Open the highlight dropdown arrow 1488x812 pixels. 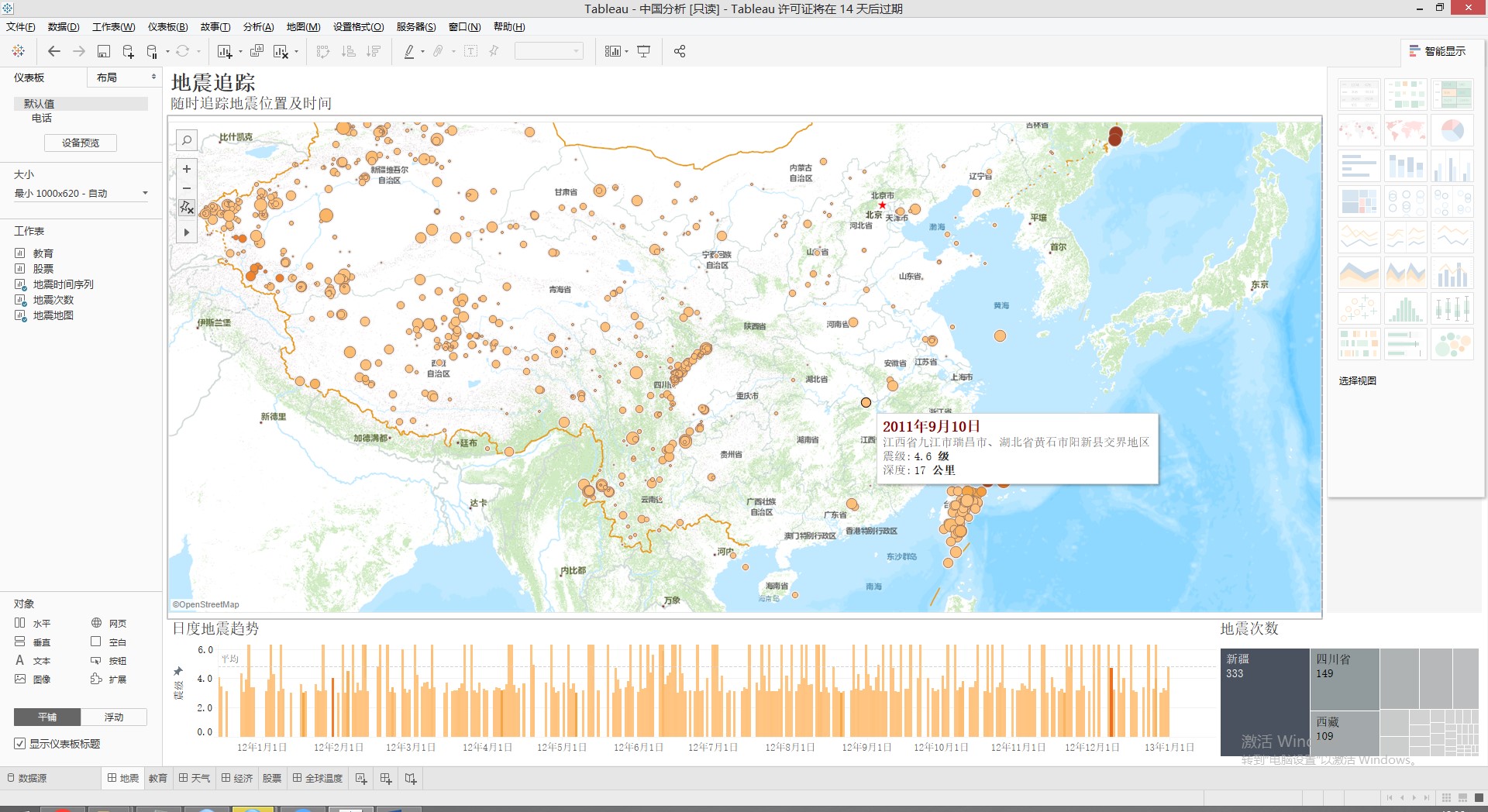[422, 52]
